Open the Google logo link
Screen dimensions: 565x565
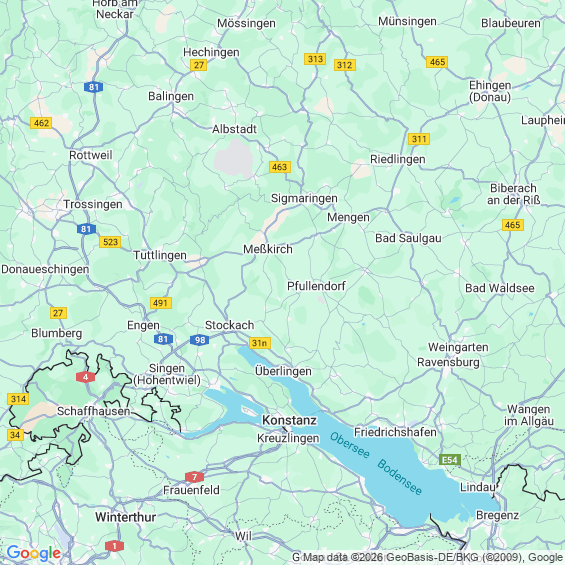click(x=34, y=553)
